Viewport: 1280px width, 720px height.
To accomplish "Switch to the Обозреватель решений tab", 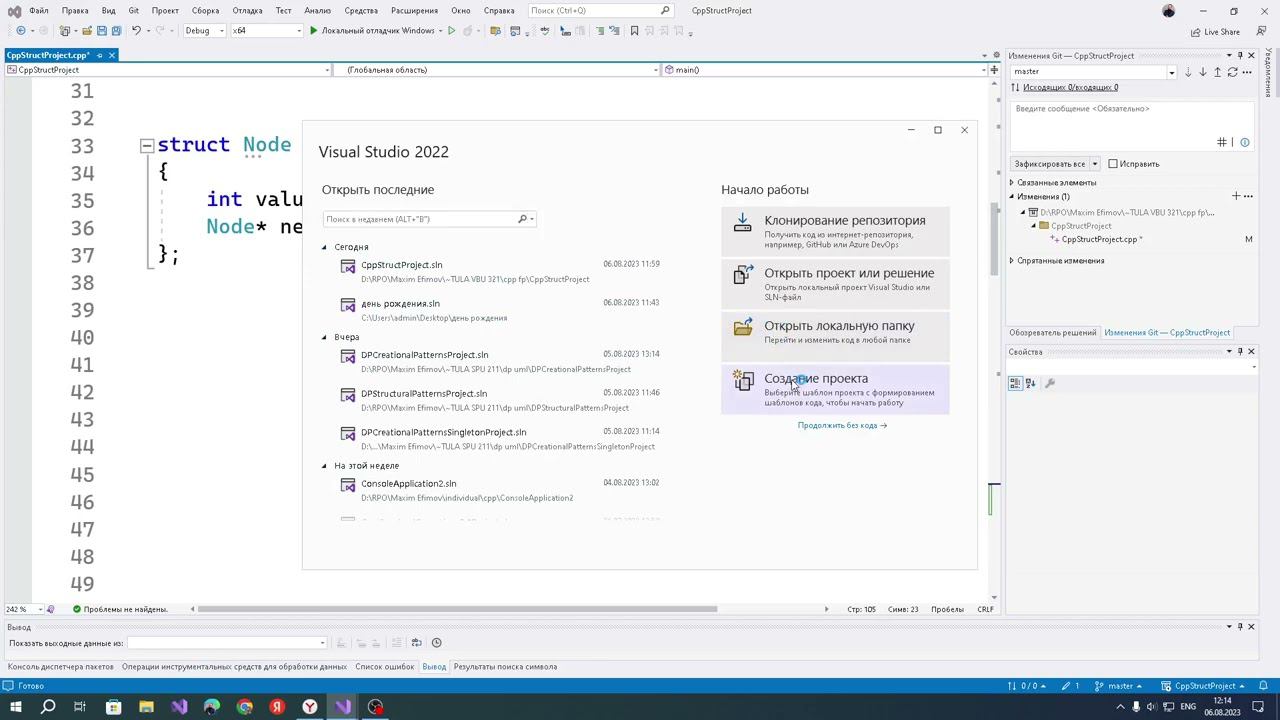I will tap(1052, 333).
